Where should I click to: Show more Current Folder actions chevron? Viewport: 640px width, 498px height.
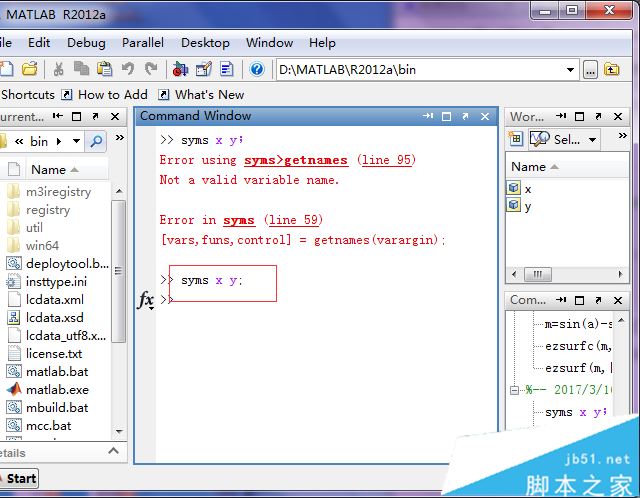pos(120,138)
